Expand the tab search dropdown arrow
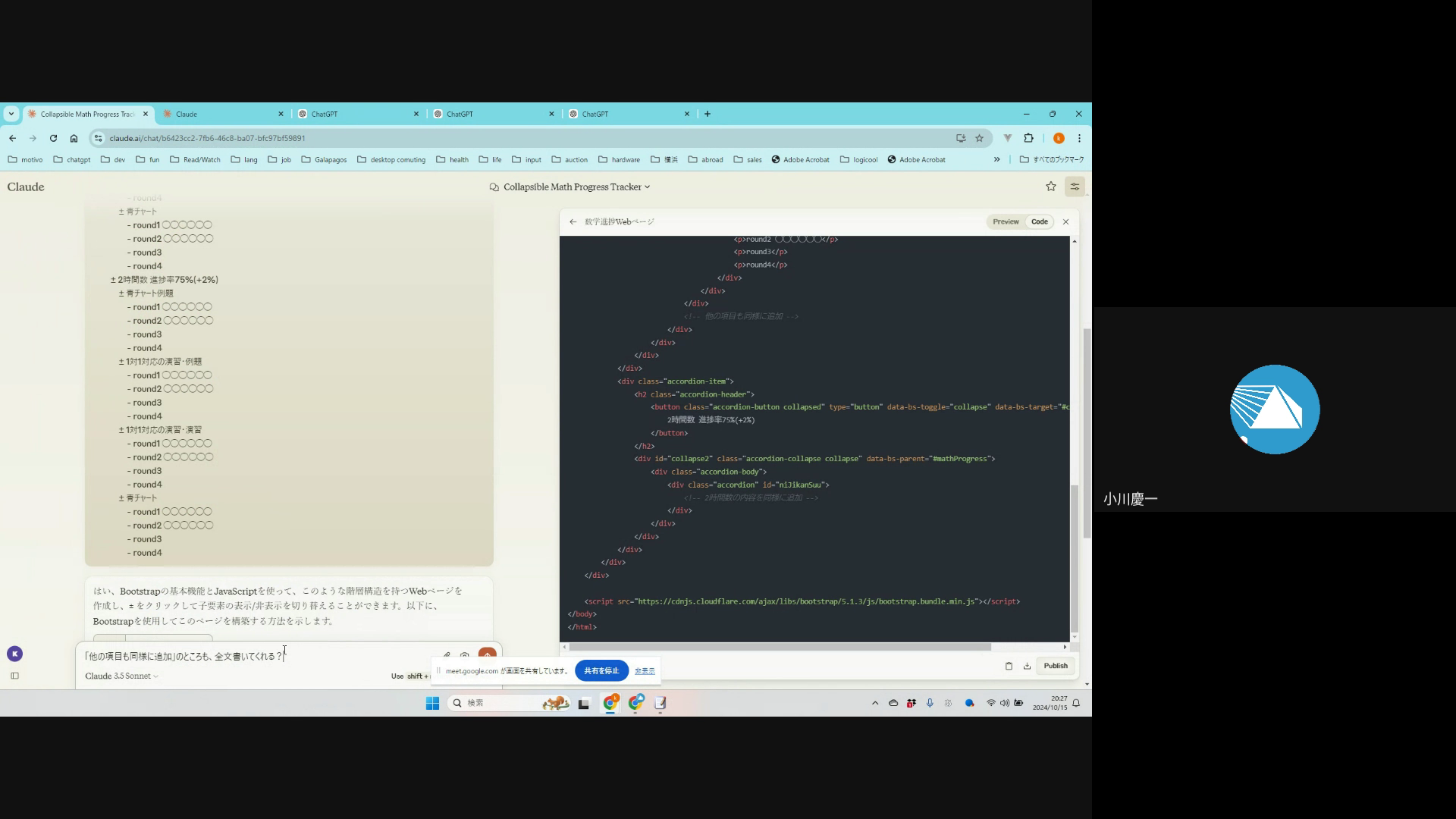This screenshot has width=1456, height=819. [11, 114]
